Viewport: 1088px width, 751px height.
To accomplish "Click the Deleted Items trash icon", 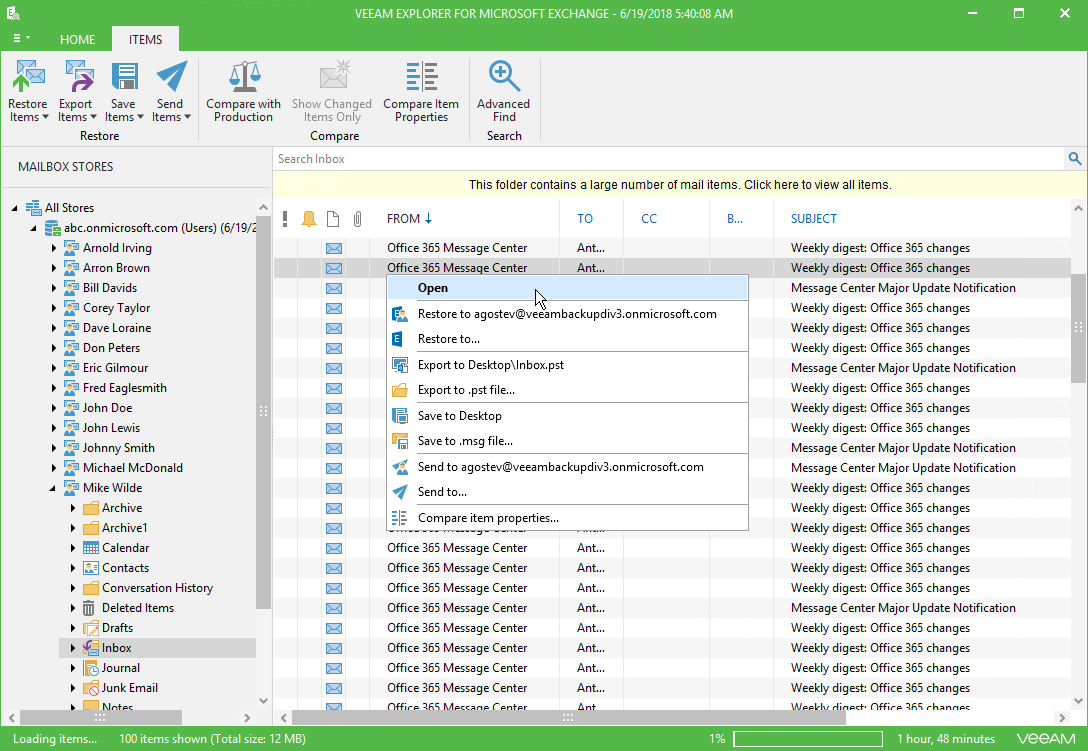I will pos(89,608).
